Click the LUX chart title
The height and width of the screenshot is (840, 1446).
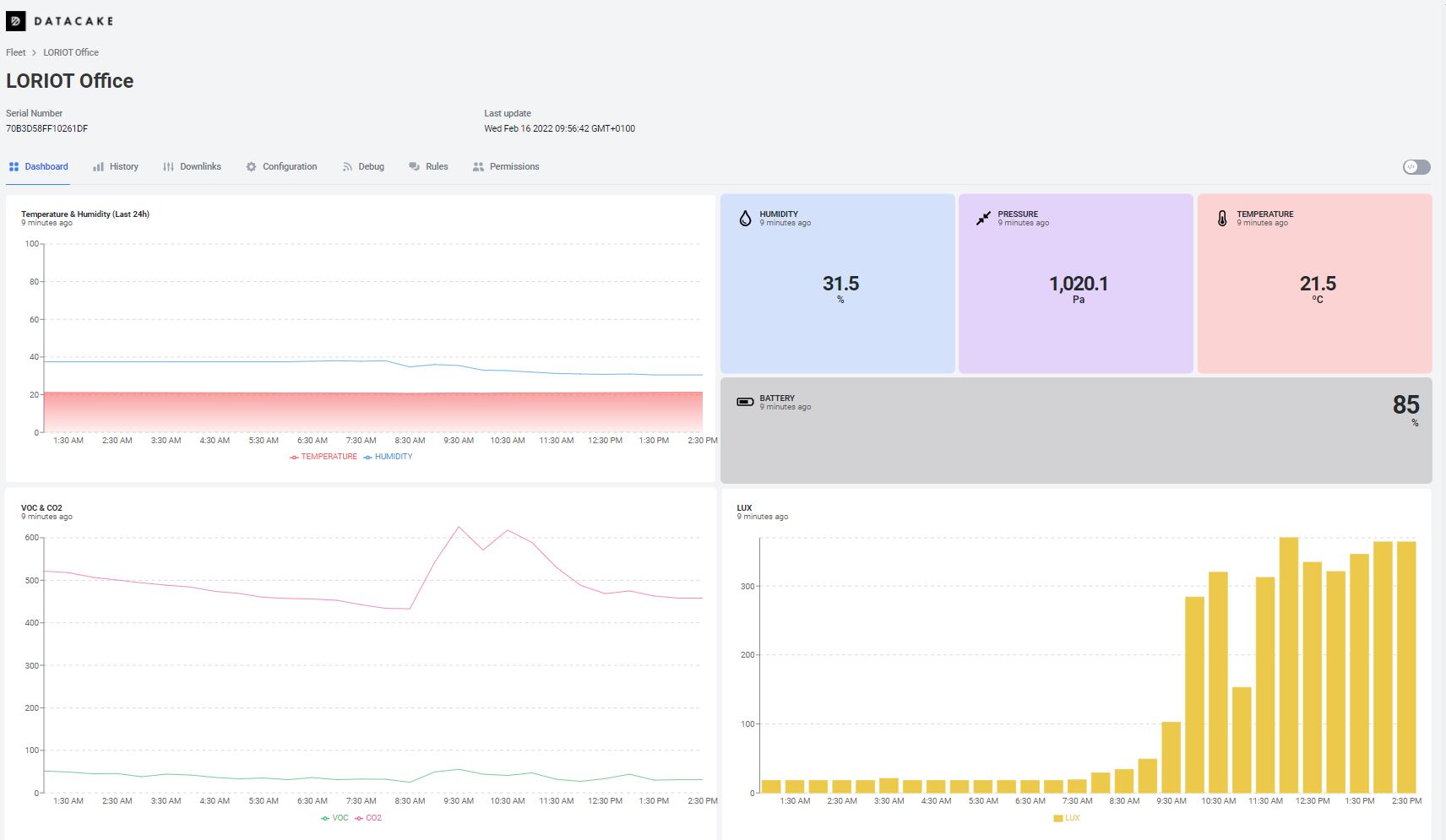pos(744,508)
